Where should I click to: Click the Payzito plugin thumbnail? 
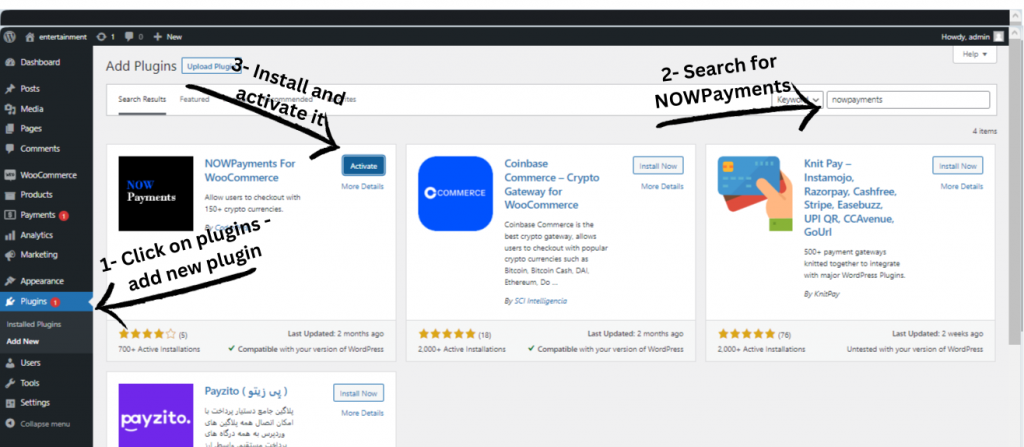click(x=156, y=415)
